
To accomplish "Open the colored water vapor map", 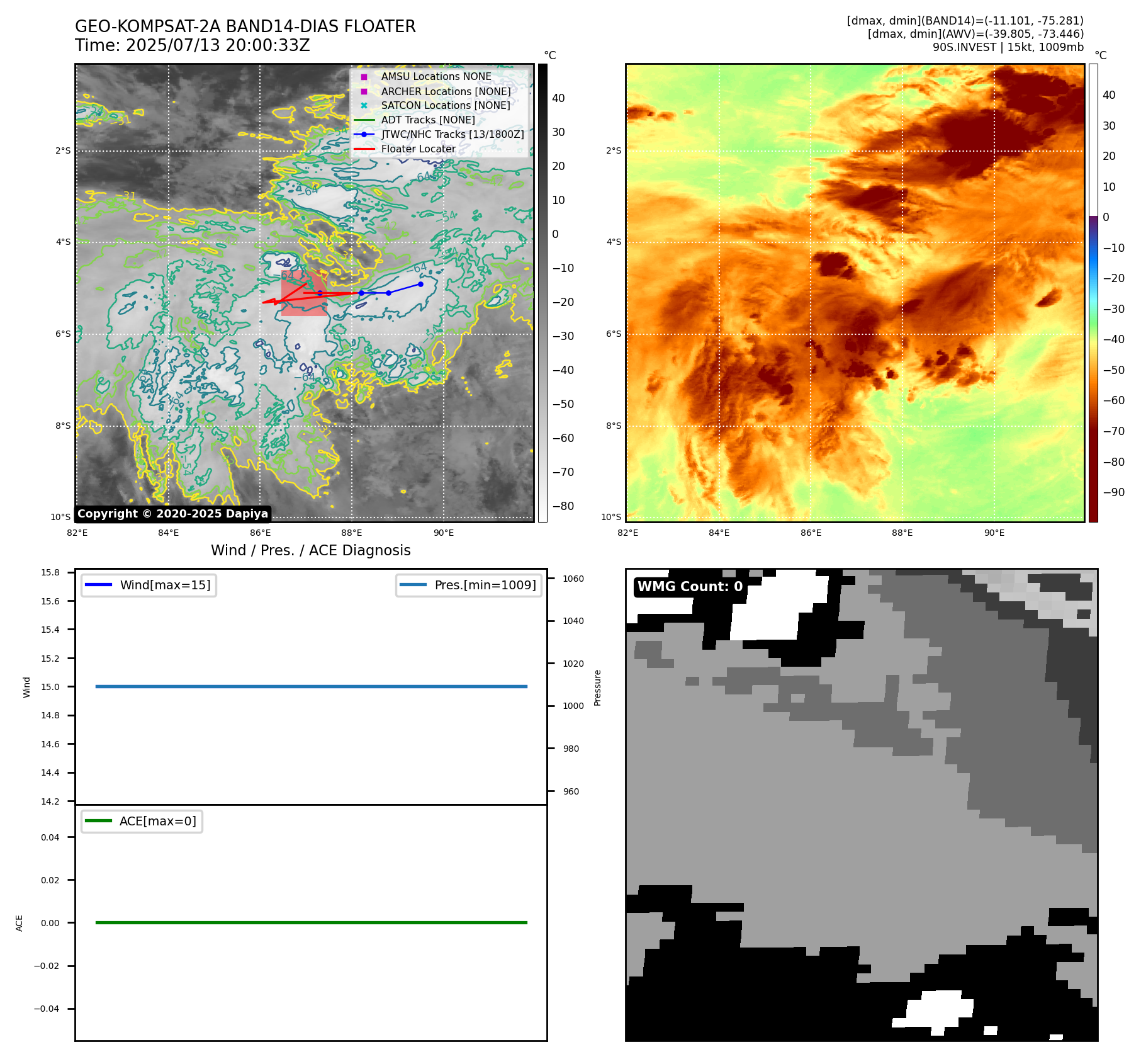I will pos(855,293).
